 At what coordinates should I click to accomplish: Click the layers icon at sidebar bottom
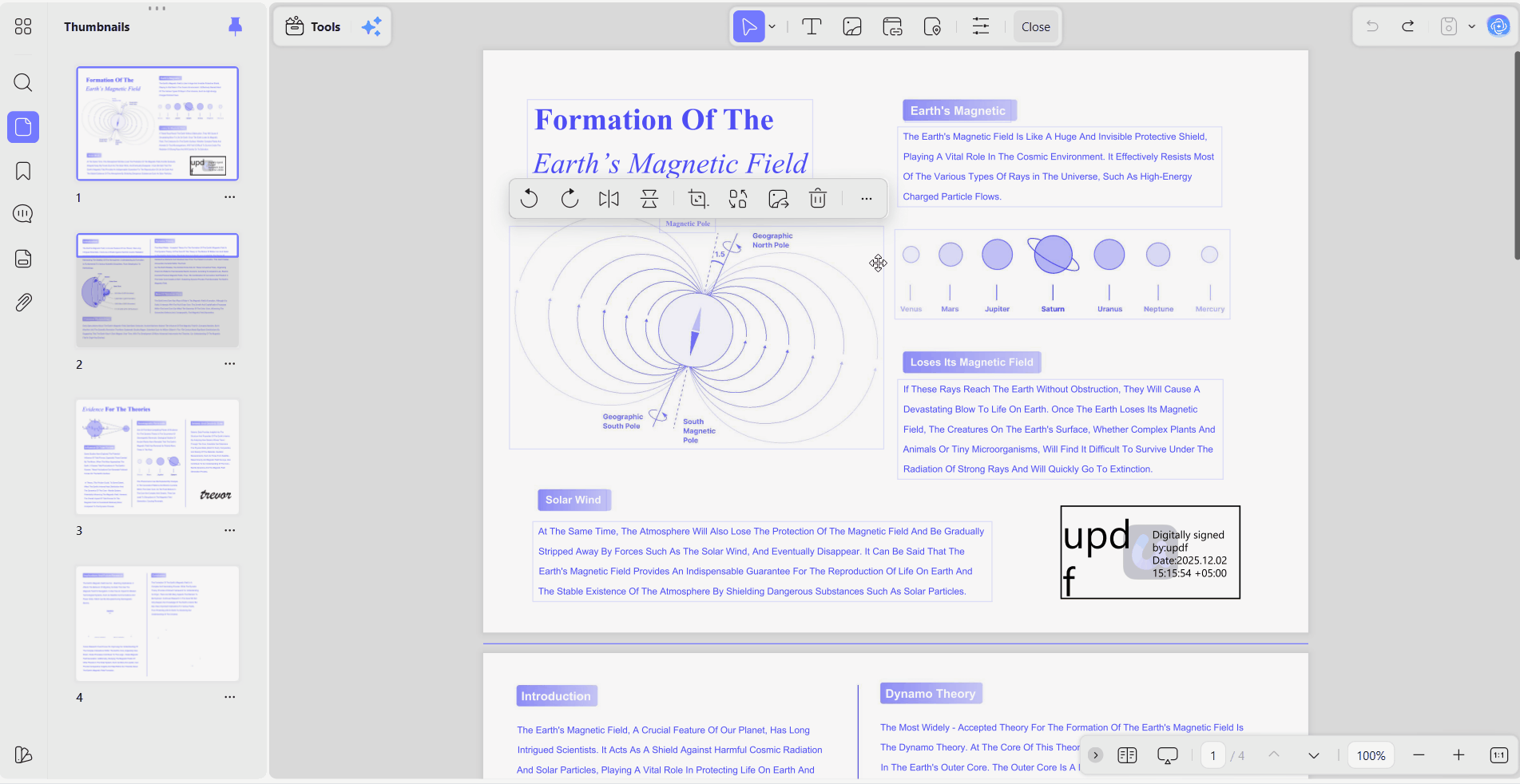pos(23,754)
